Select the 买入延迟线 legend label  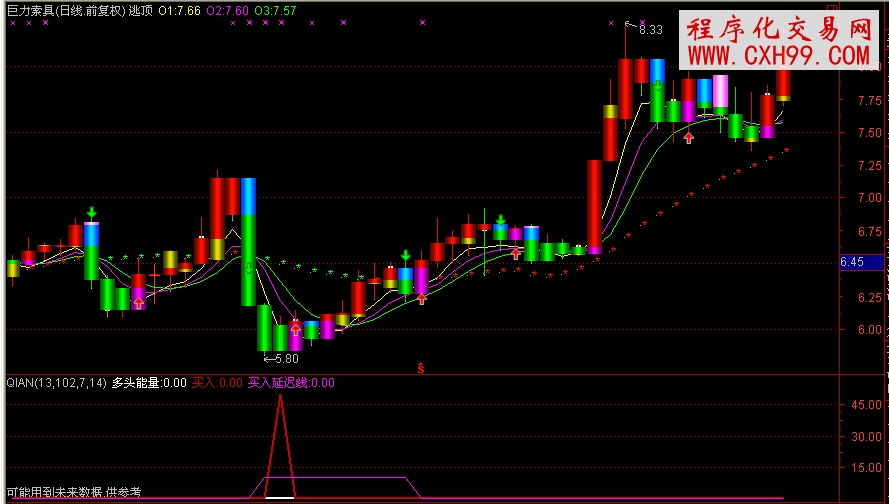(x=291, y=382)
